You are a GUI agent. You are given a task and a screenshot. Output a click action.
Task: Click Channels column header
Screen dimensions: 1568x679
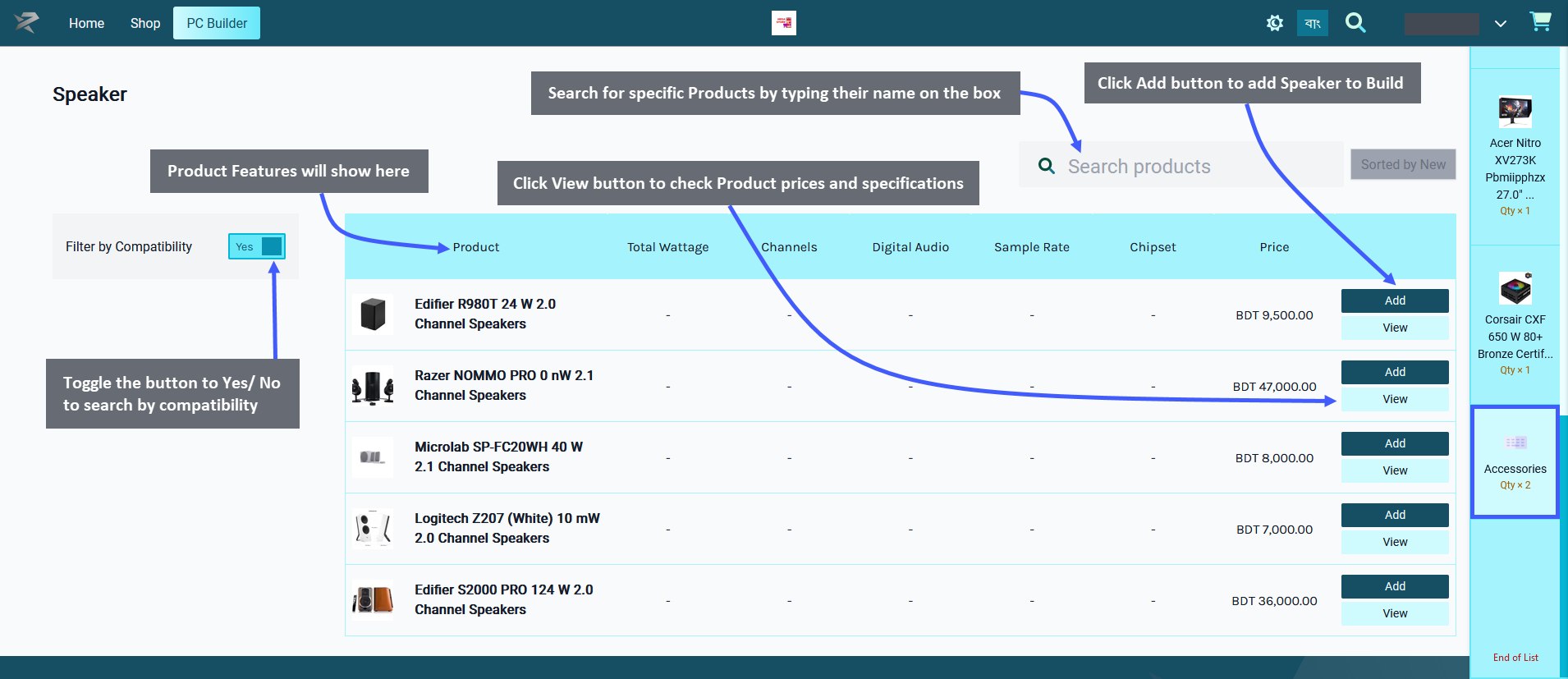789,247
